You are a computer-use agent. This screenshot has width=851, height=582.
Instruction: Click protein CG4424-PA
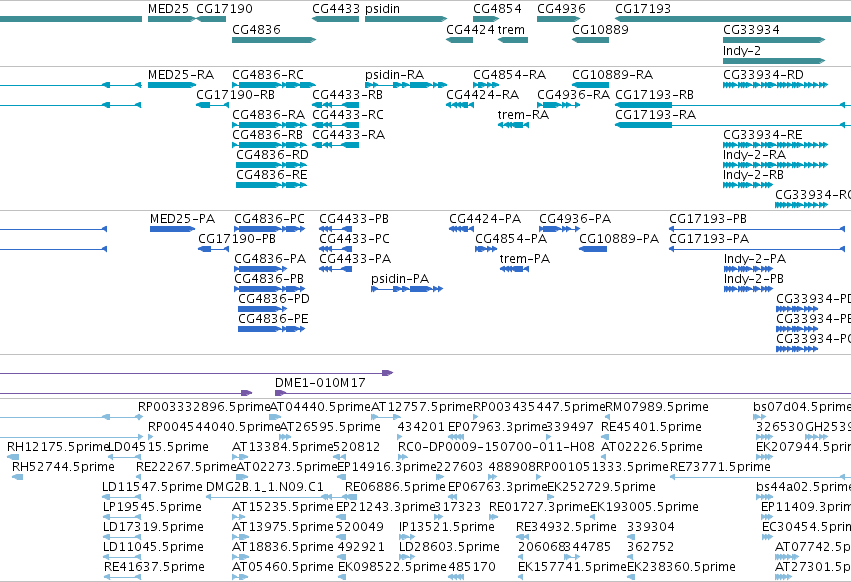(x=461, y=229)
